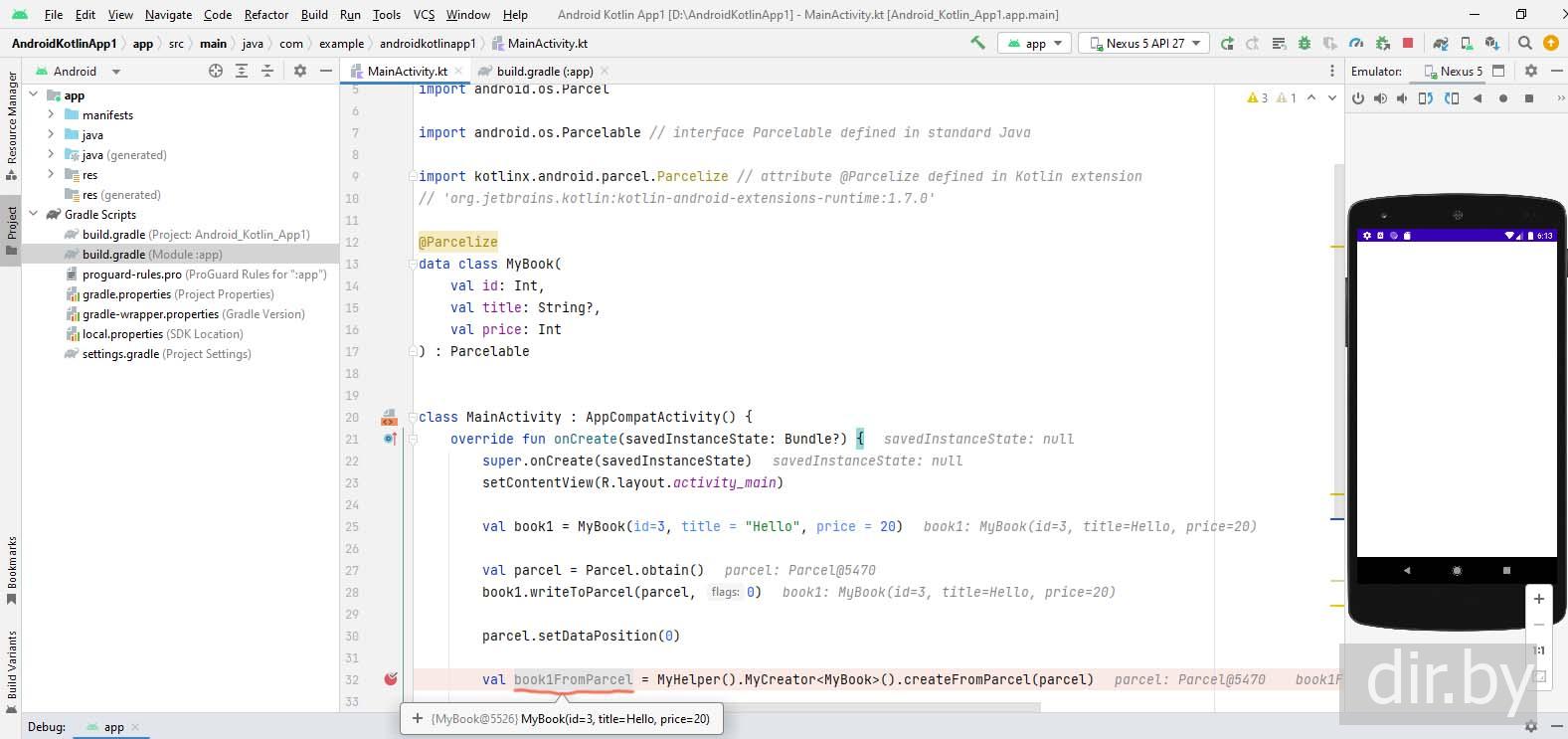Open the Profiler gauge icon in toolbar
The width and height of the screenshot is (1568, 739).
click(1356, 43)
